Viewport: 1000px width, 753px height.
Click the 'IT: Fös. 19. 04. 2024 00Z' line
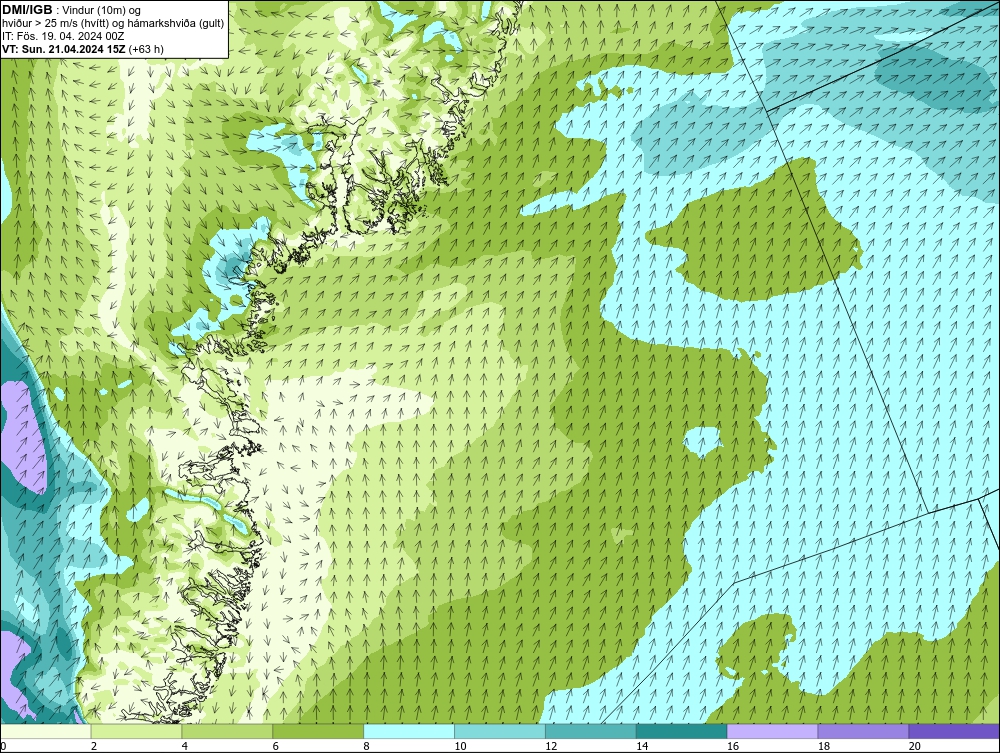(63, 36)
